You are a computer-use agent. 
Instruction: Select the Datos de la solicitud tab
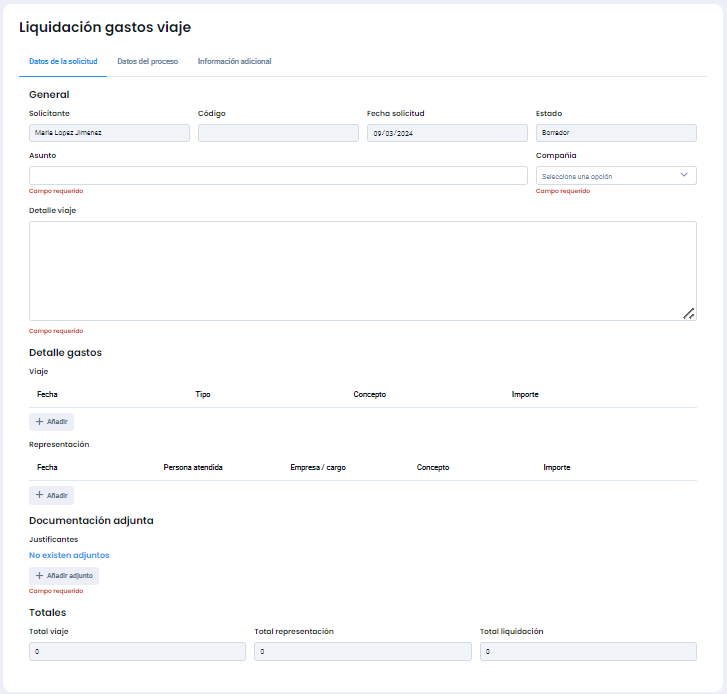[x=63, y=62]
